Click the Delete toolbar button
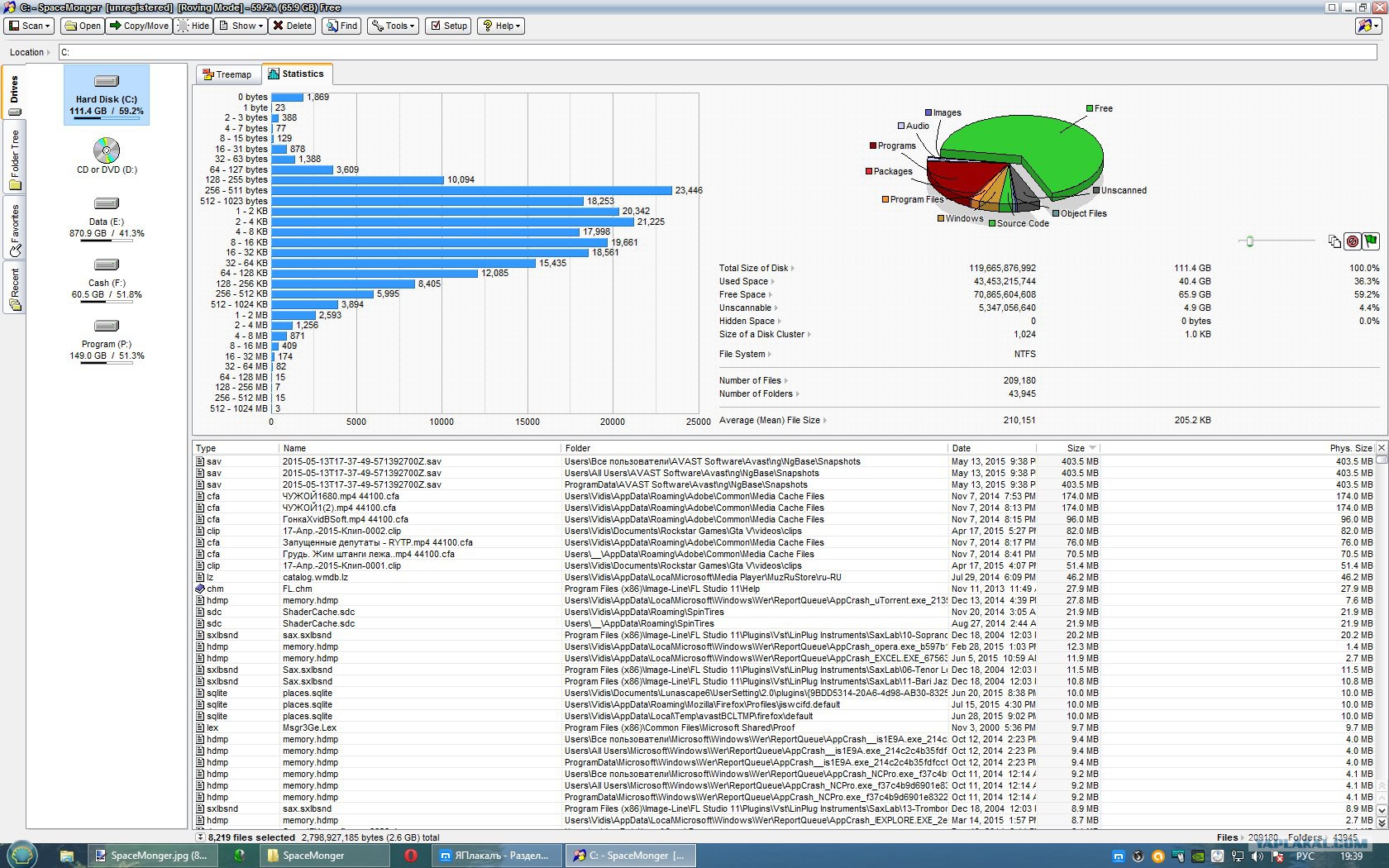The image size is (1389, 868). point(293,26)
